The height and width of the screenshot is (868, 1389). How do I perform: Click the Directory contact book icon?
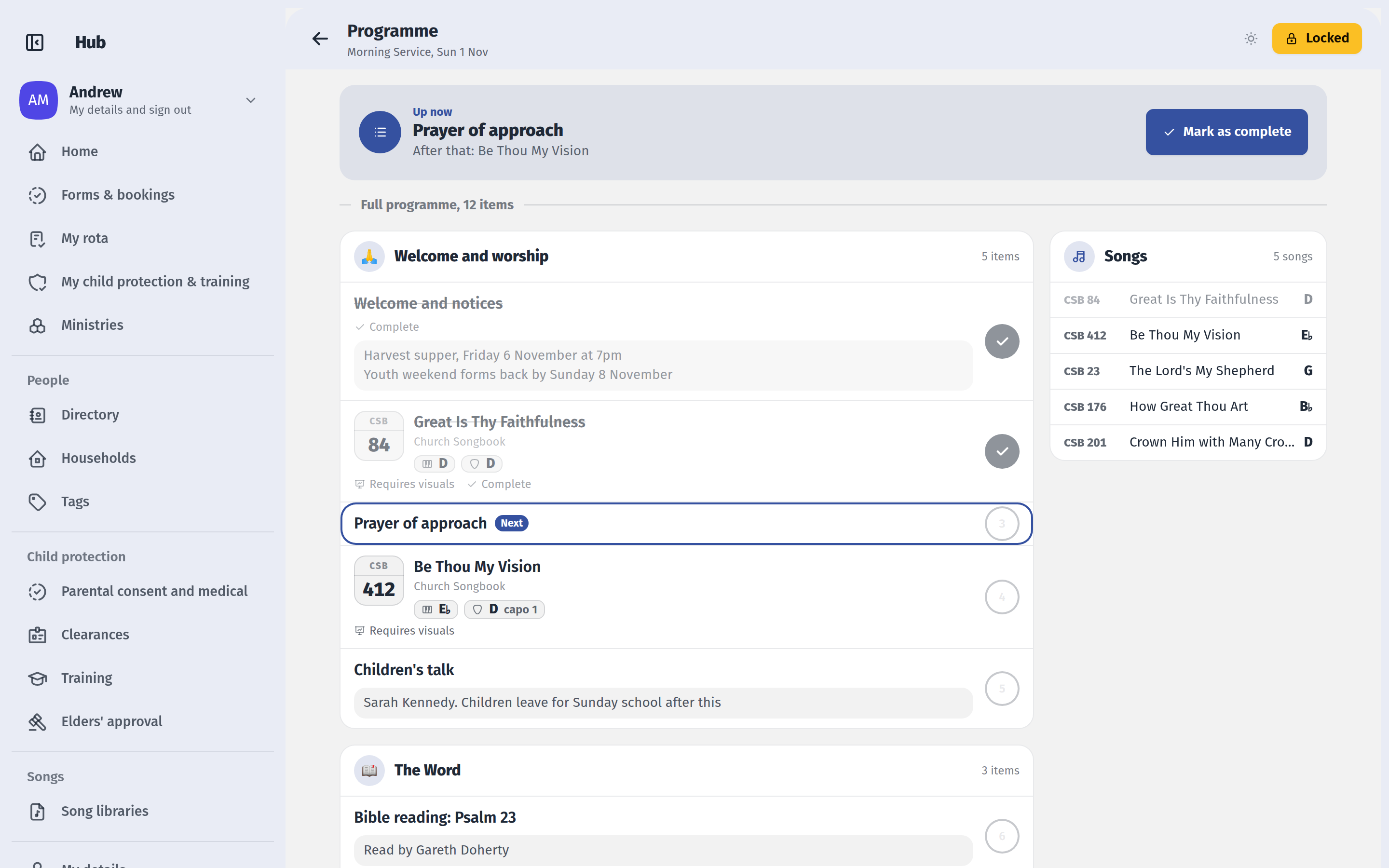pyautogui.click(x=37, y=415)
